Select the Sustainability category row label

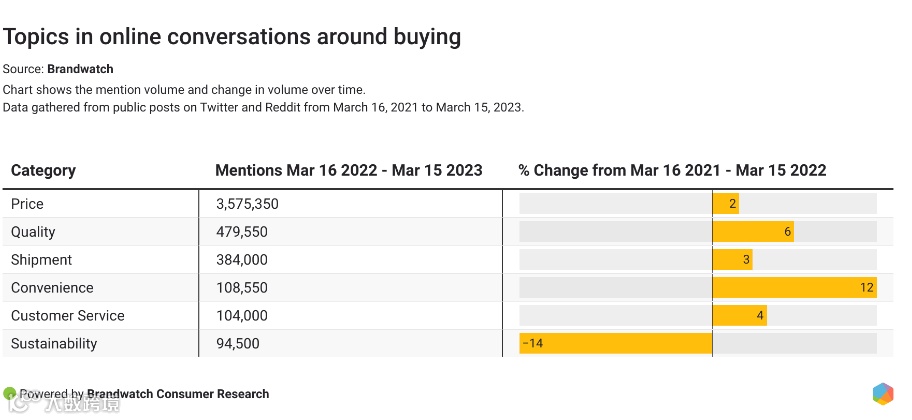point(54,344)
